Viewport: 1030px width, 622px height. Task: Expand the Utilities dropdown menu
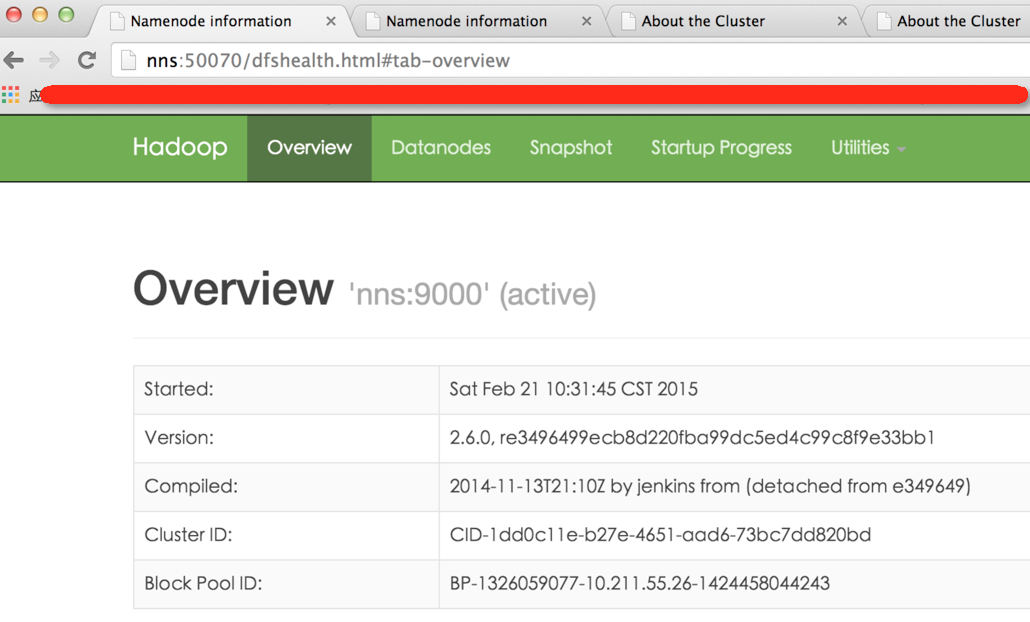pyautogui.click(x=867, y=148)
